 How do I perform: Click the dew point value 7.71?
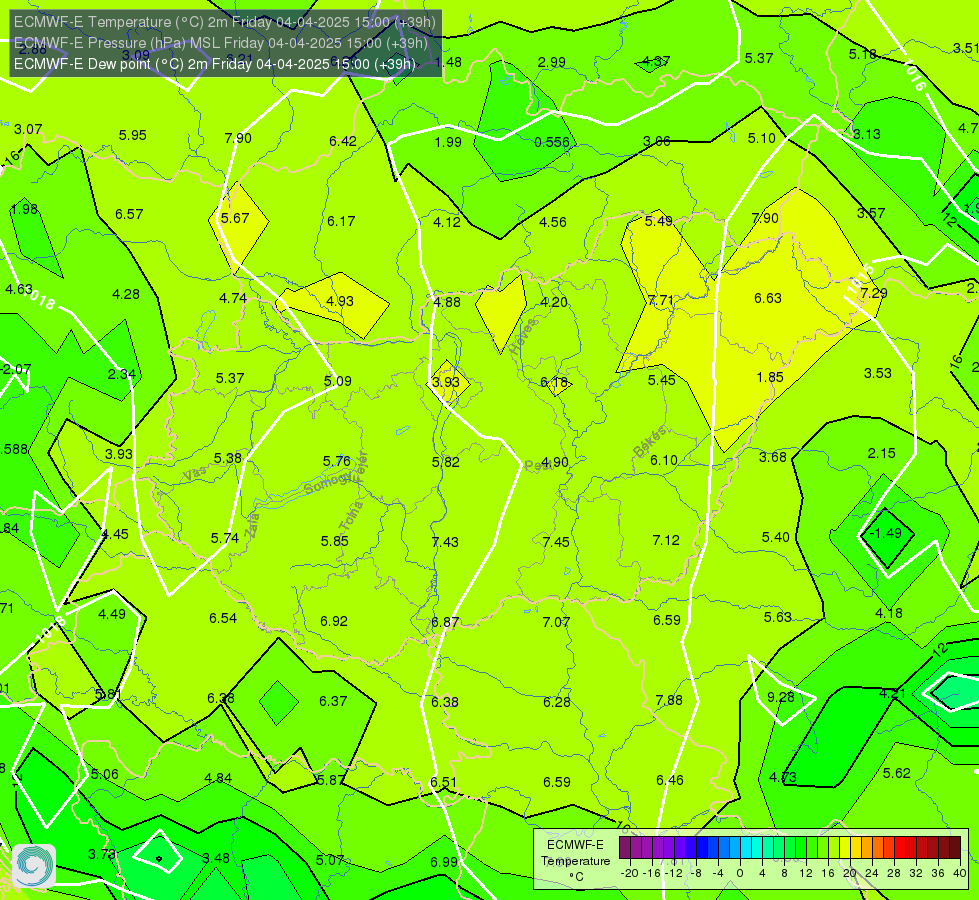pyautogui.click(x=661, y=300)
